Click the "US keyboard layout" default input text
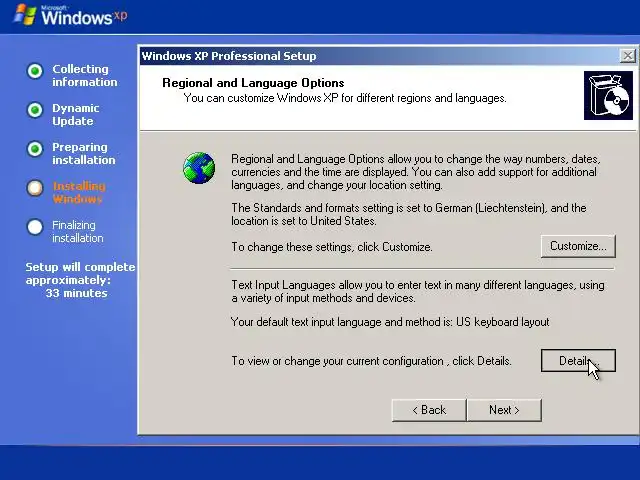 click(x=502, y=322)
